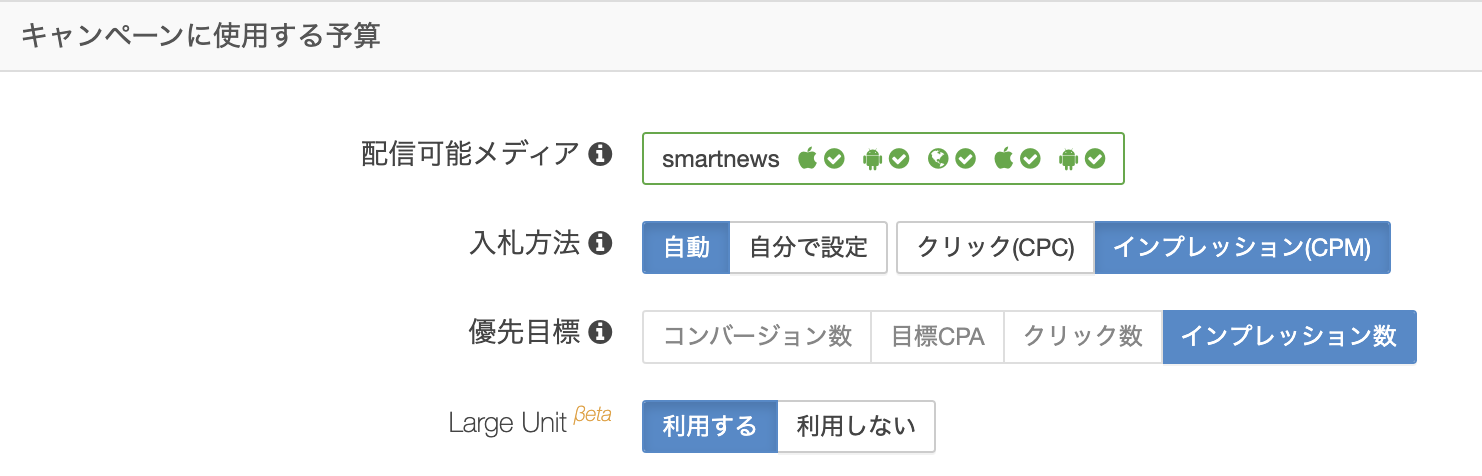
Task: Disable Large Unit via 利用しない
Action: pos(856,426)
